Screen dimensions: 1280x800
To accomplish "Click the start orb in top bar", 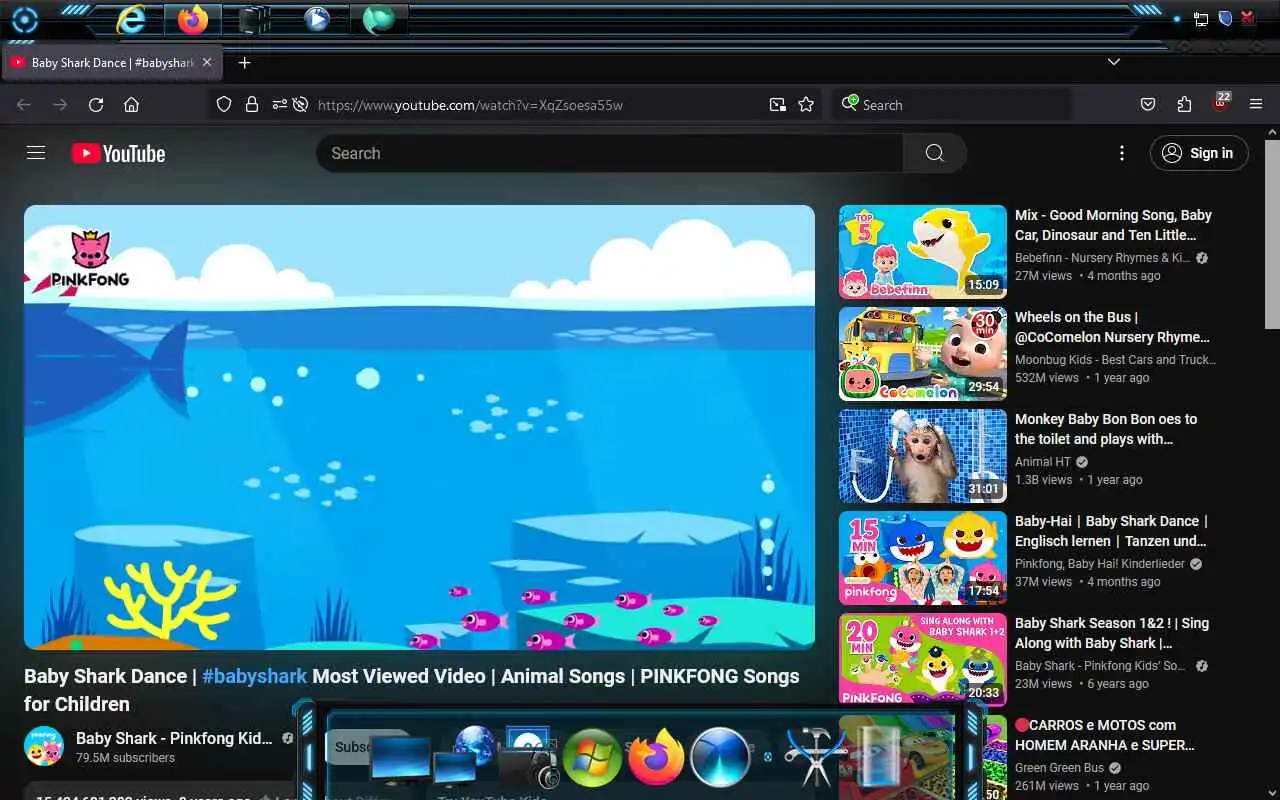I will point(24,20).
